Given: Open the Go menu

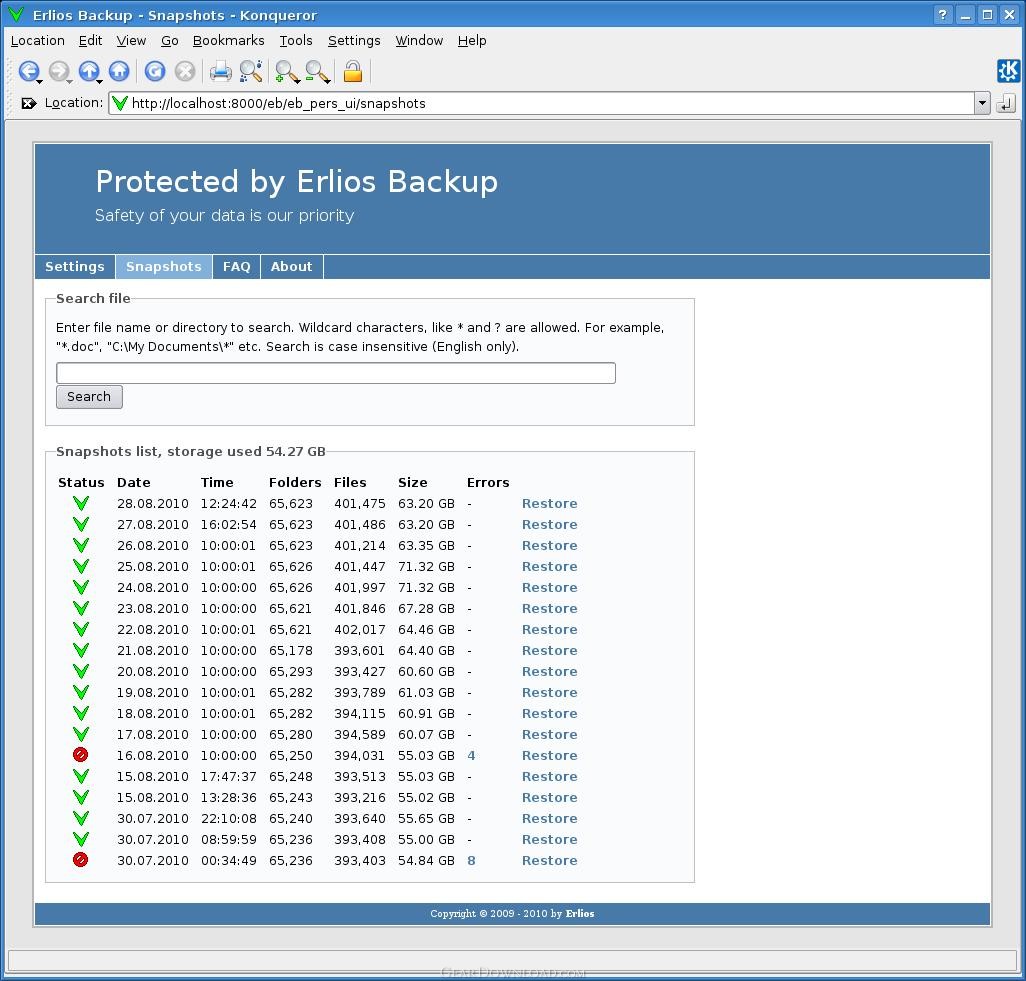Looking at the screenshot, I should tap(169, 41).
